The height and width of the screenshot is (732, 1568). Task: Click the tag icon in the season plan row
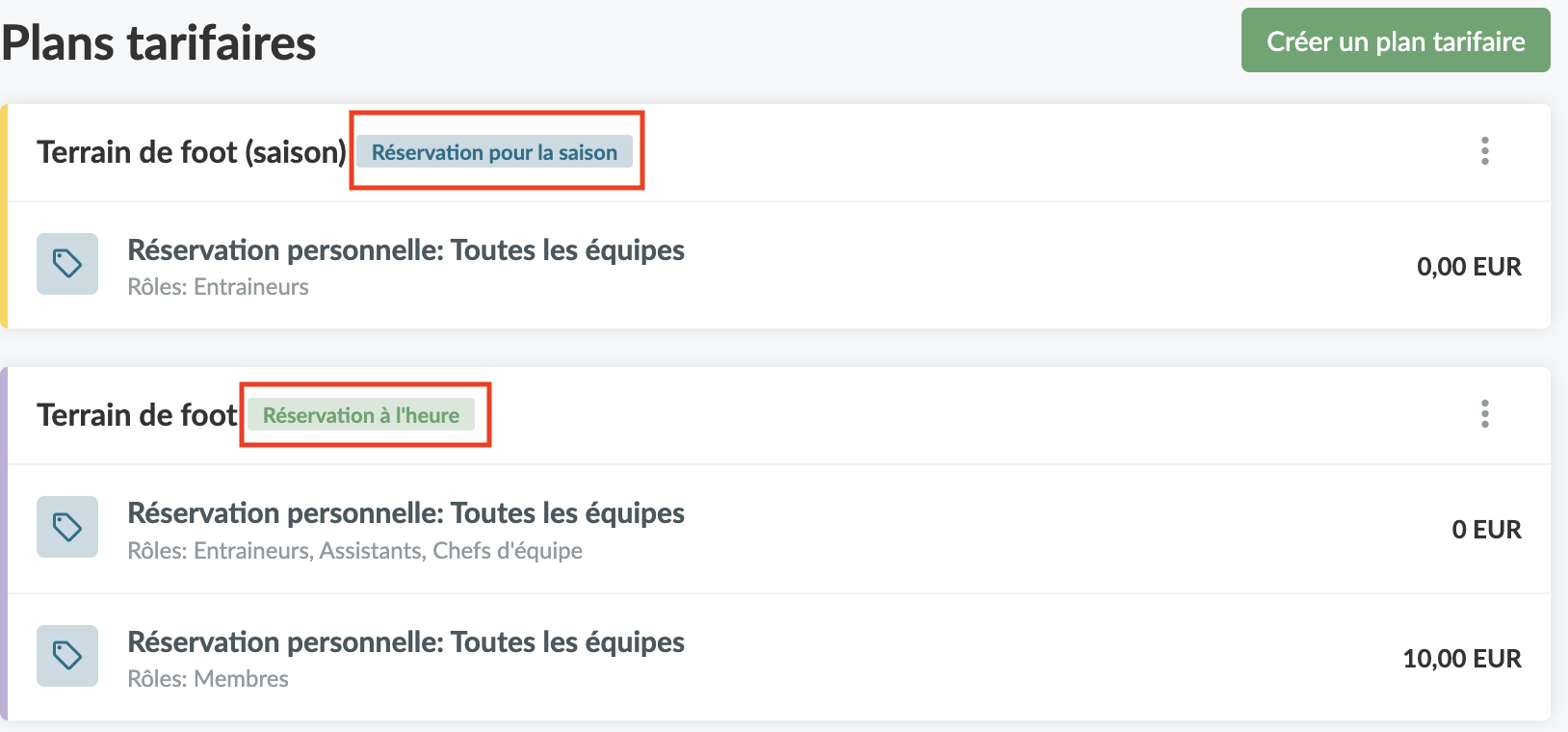click(67, 264)
